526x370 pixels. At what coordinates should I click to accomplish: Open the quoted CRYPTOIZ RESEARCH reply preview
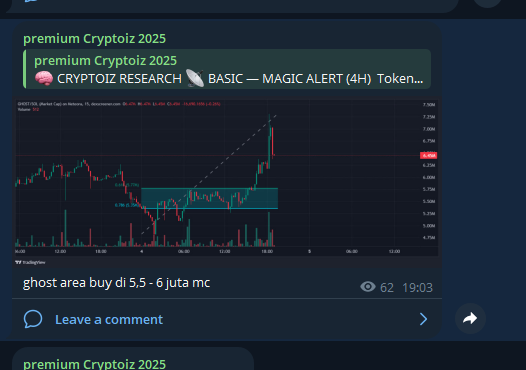227,69
